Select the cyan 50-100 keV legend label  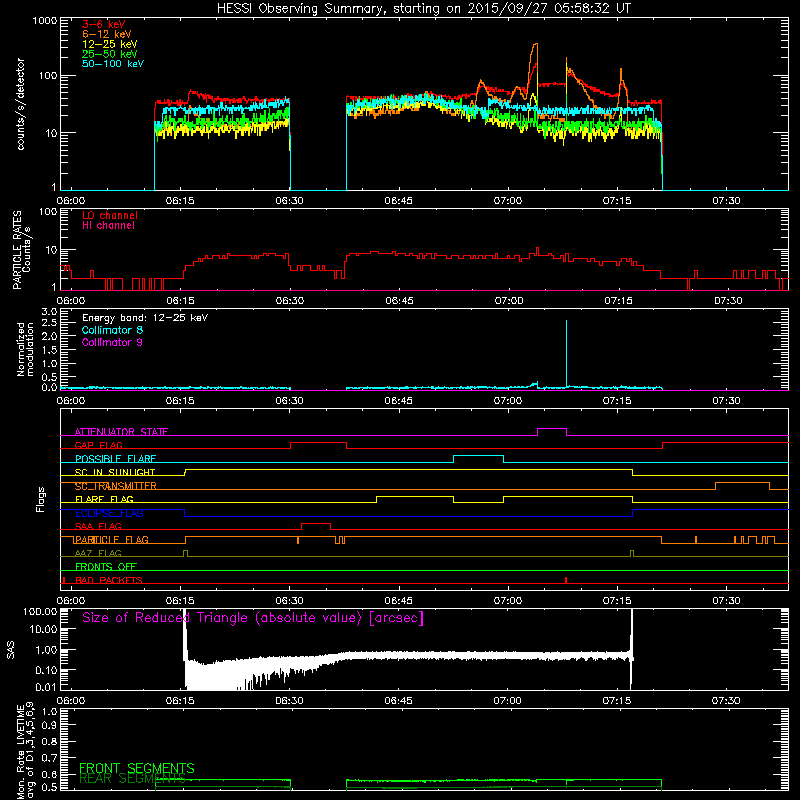tap(113, 64)
